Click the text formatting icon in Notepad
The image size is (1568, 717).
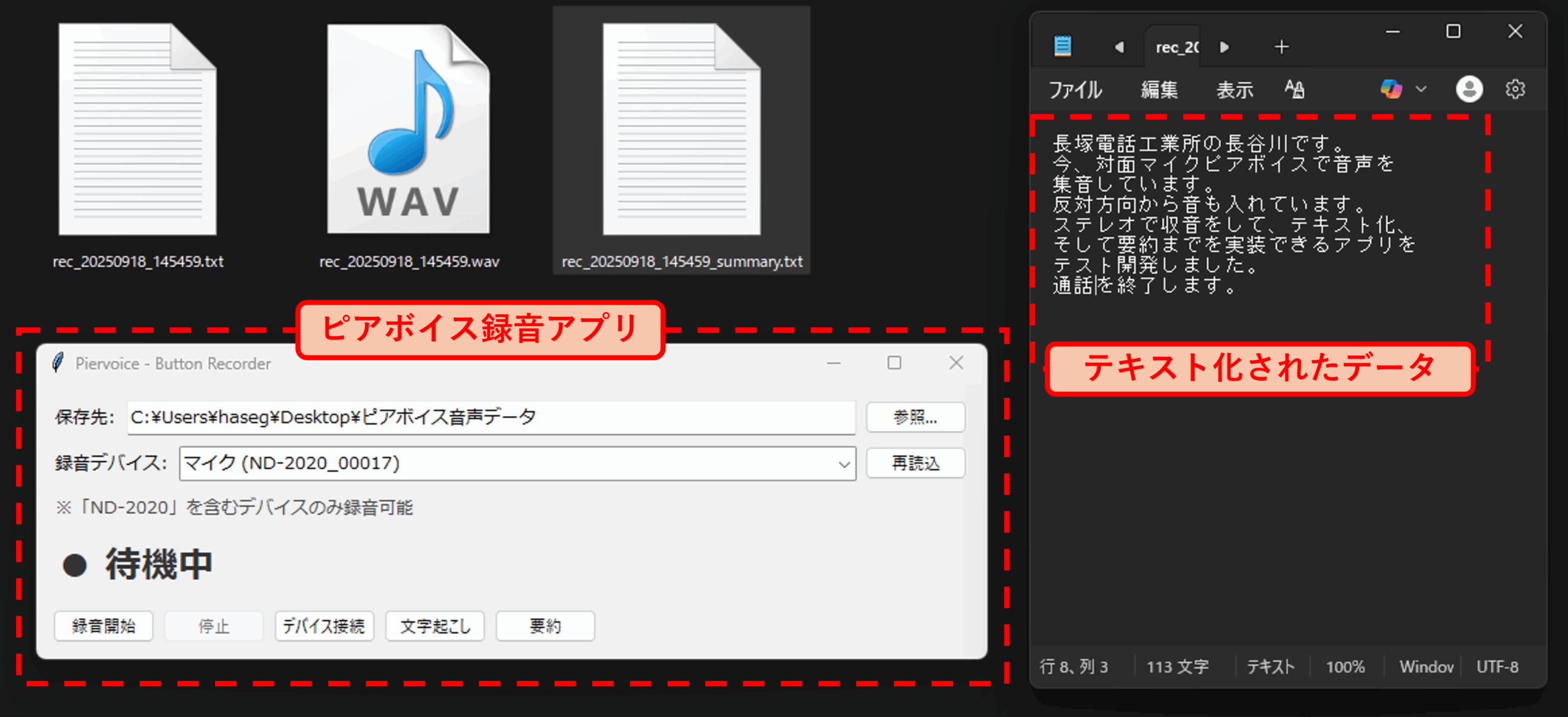(1294, 89)
